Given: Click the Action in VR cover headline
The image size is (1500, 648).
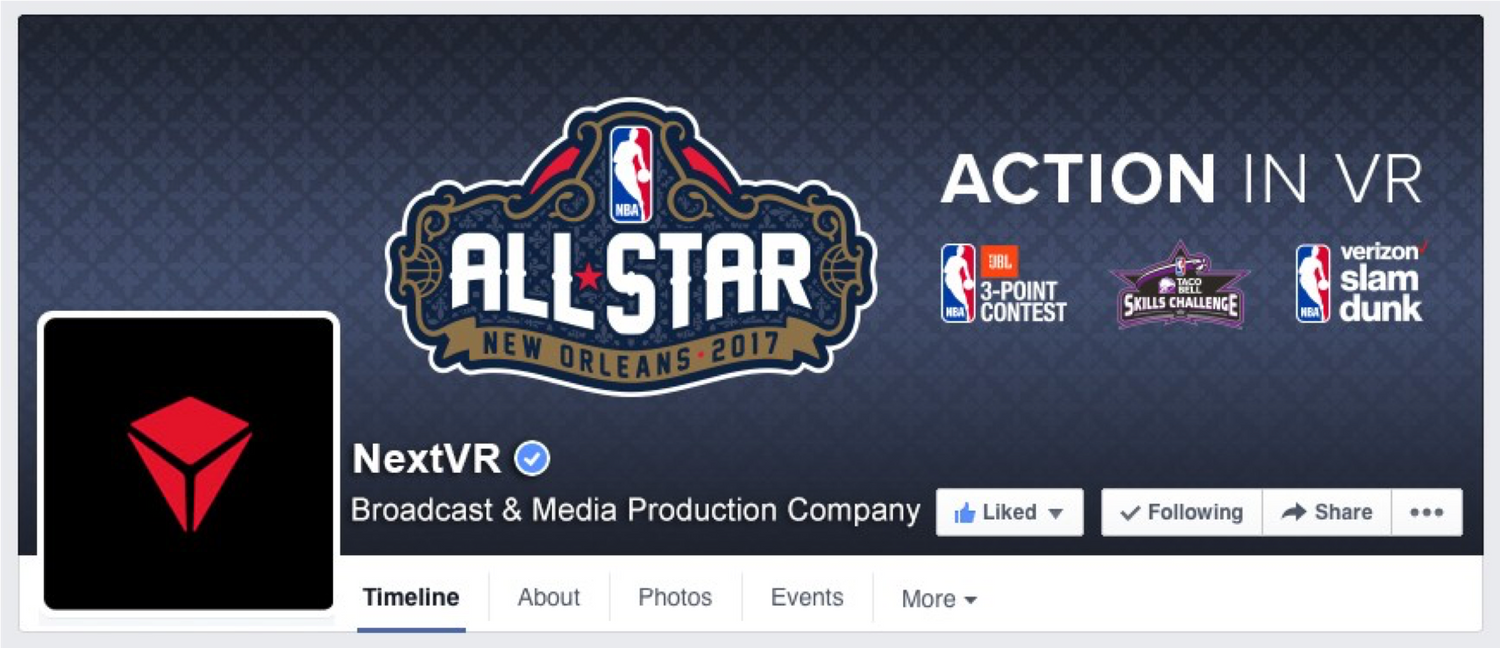Looking at the screenshot, I should click(1182, 180).
